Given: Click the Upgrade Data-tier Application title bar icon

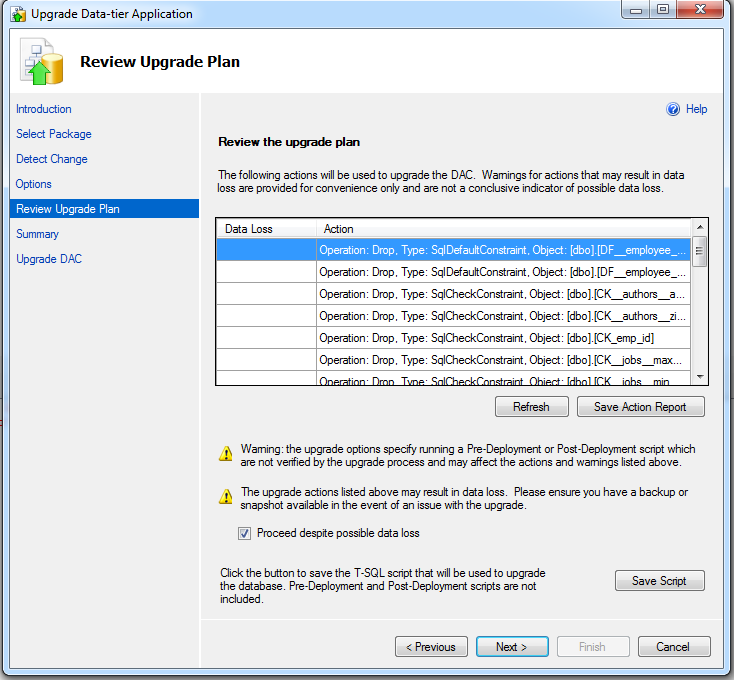Looking at the screenshot, I should point(18,14).
